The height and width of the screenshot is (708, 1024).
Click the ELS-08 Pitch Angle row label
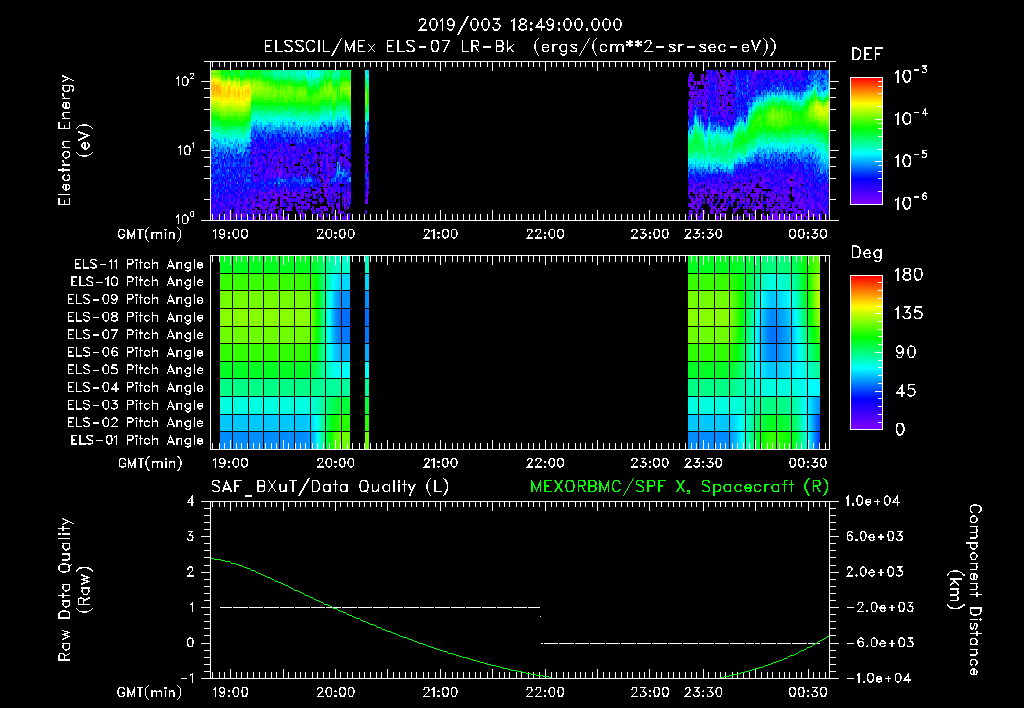click(x=135, y=317)
